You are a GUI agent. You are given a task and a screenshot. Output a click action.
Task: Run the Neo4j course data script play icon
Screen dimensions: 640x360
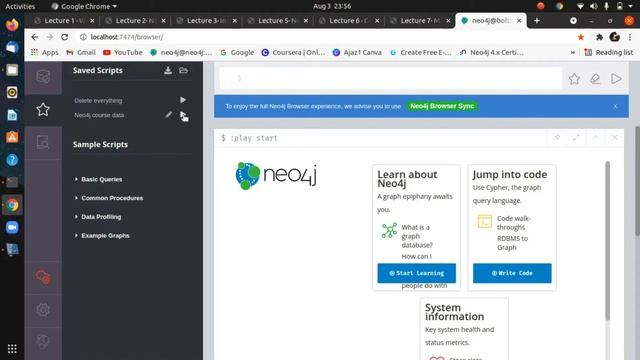tap(183, 115)
